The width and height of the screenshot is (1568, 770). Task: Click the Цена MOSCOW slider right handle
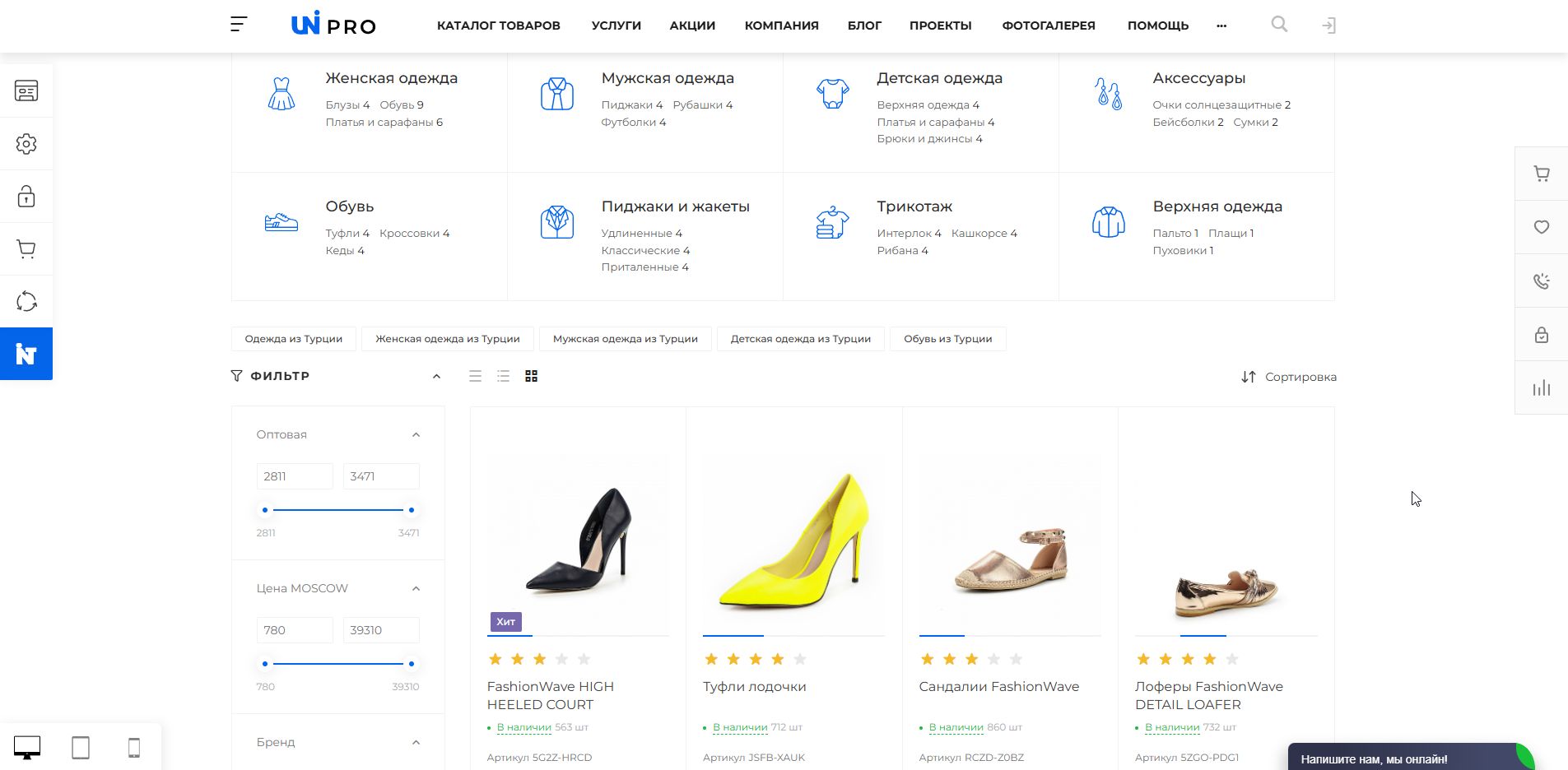click(411, 664)
